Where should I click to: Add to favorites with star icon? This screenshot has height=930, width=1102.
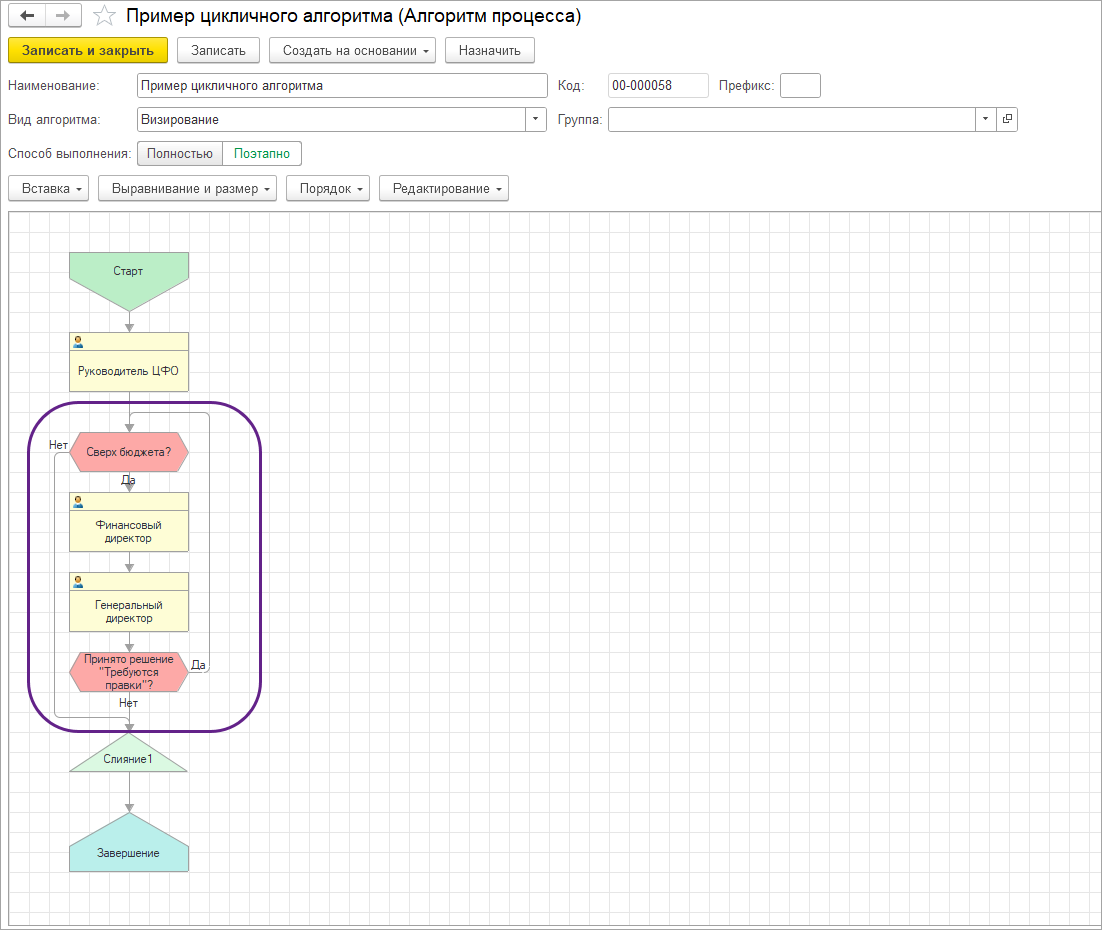[103, 16]
